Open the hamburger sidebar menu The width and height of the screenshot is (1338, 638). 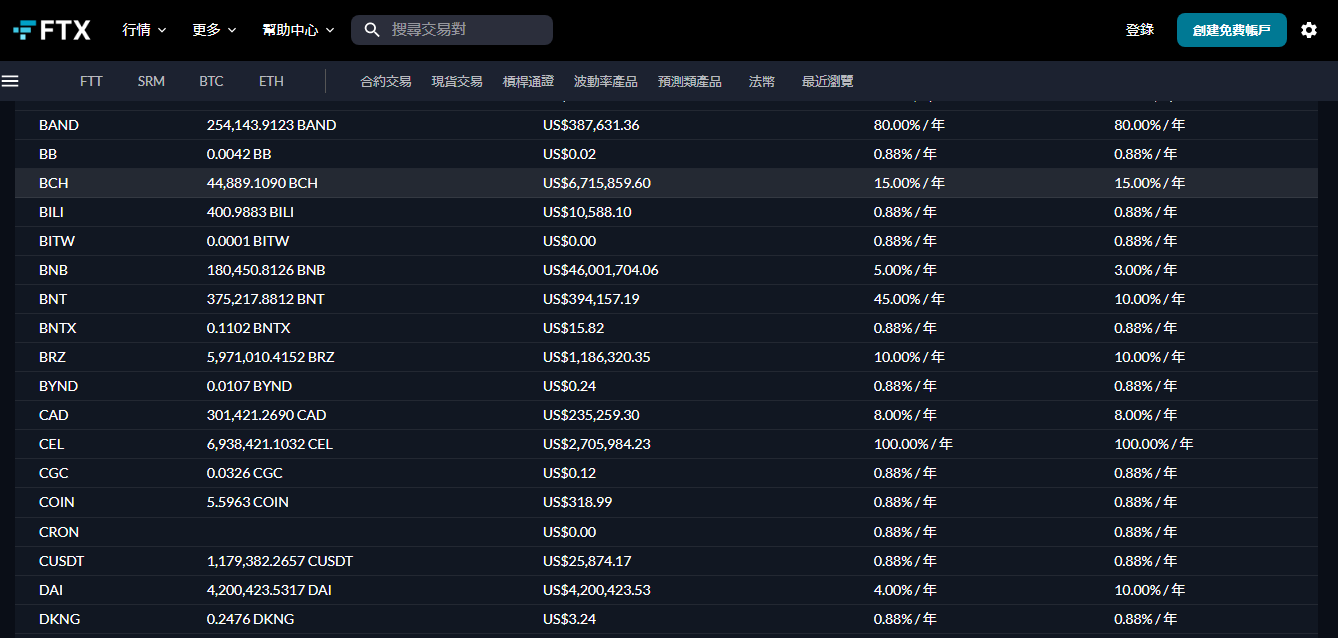click(x=10, y=81)
